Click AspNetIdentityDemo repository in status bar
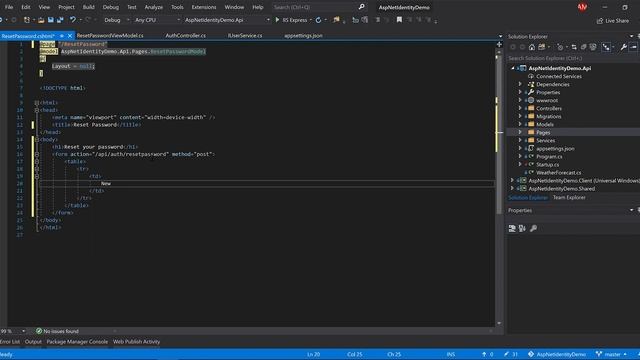The image size is (640, 360). click(x=557, y=354)
